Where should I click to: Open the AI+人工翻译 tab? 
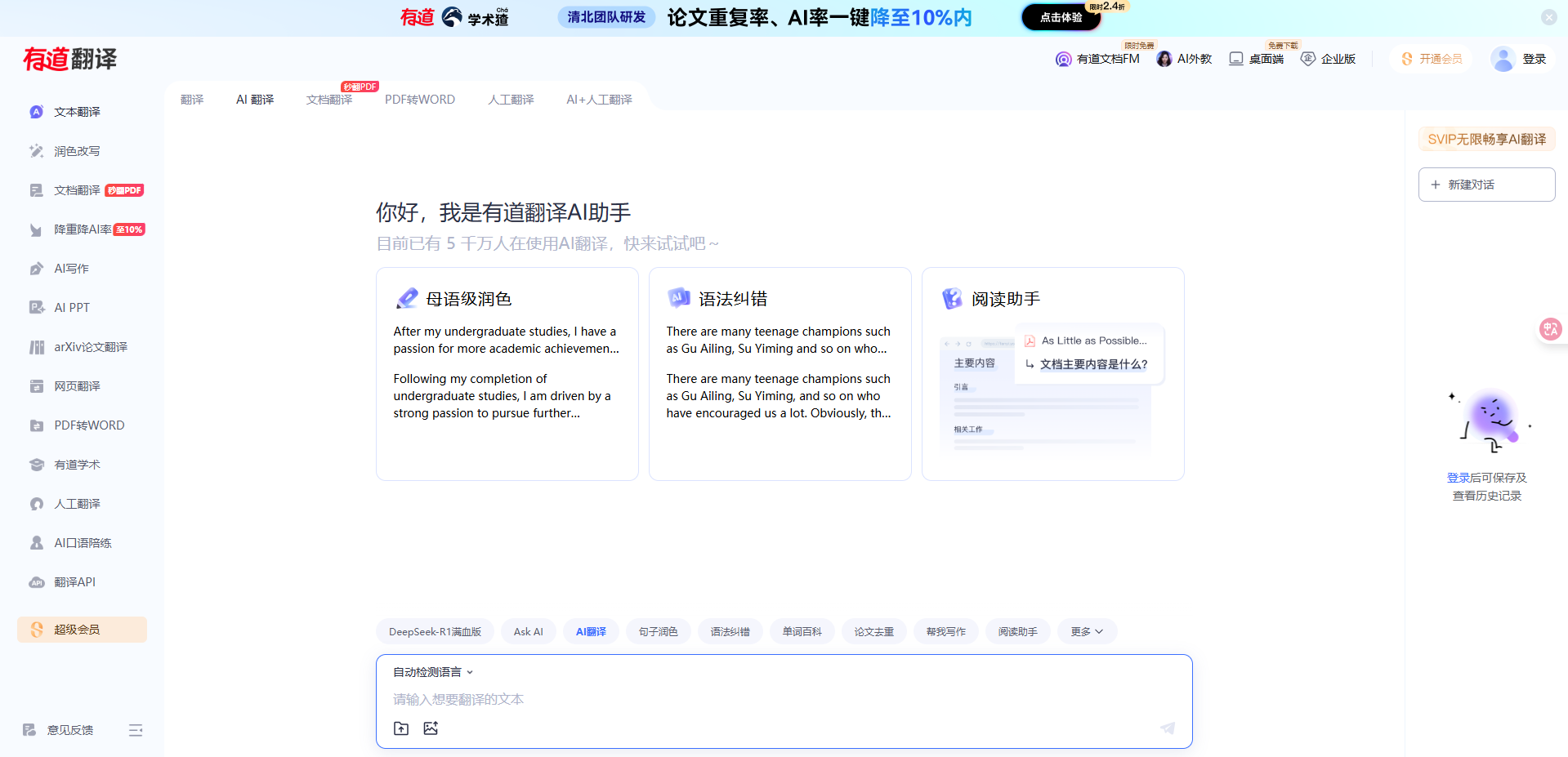(599, 100)
